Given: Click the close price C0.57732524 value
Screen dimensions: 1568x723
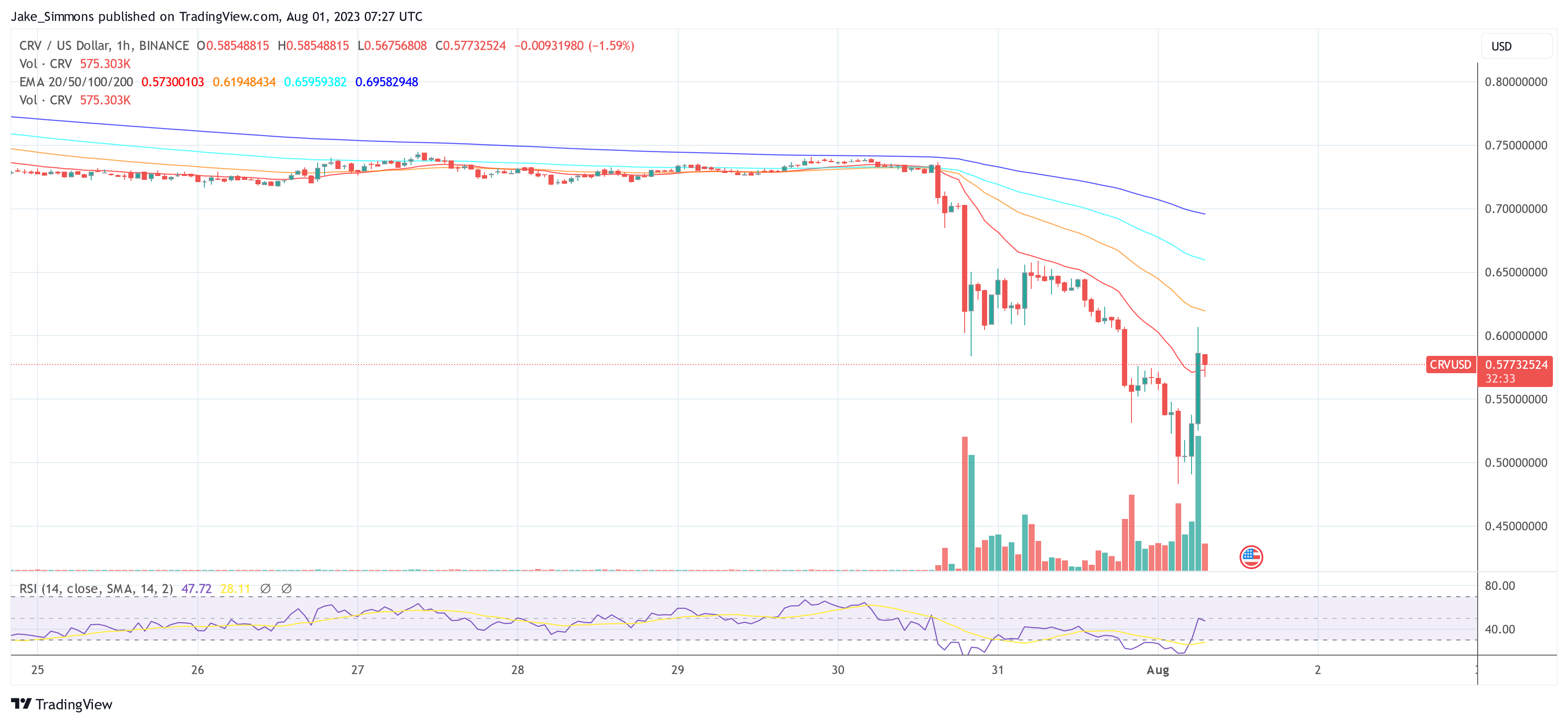Looking at the screenshot, I should 471,46.
